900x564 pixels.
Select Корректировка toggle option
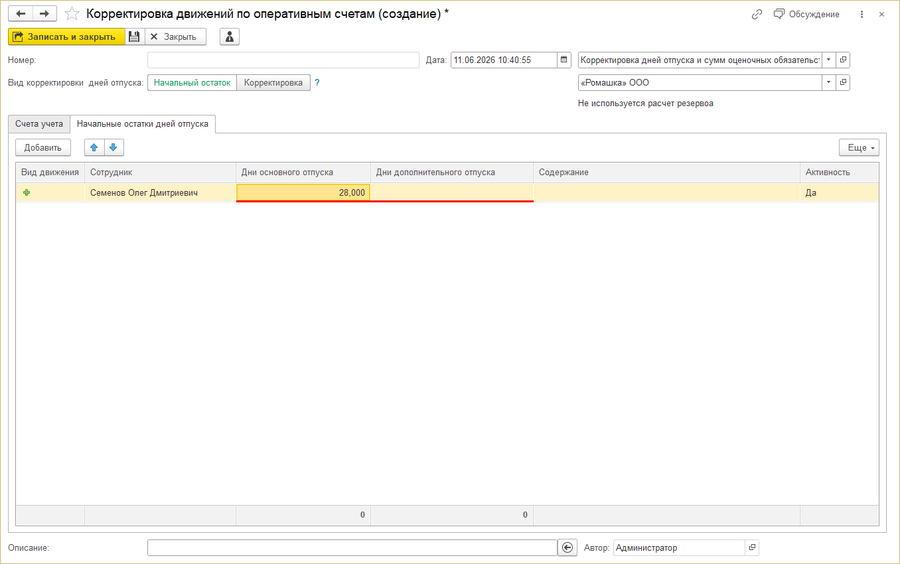click(273, 83)
